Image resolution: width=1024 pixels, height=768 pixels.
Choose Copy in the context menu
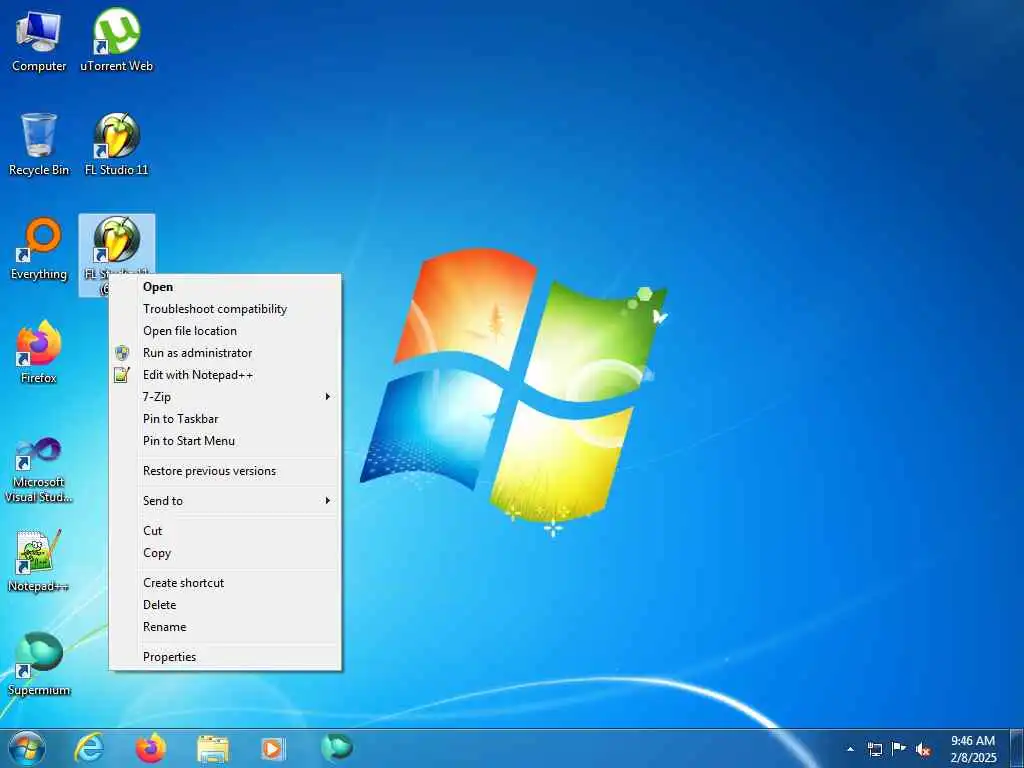pos(225,553)
